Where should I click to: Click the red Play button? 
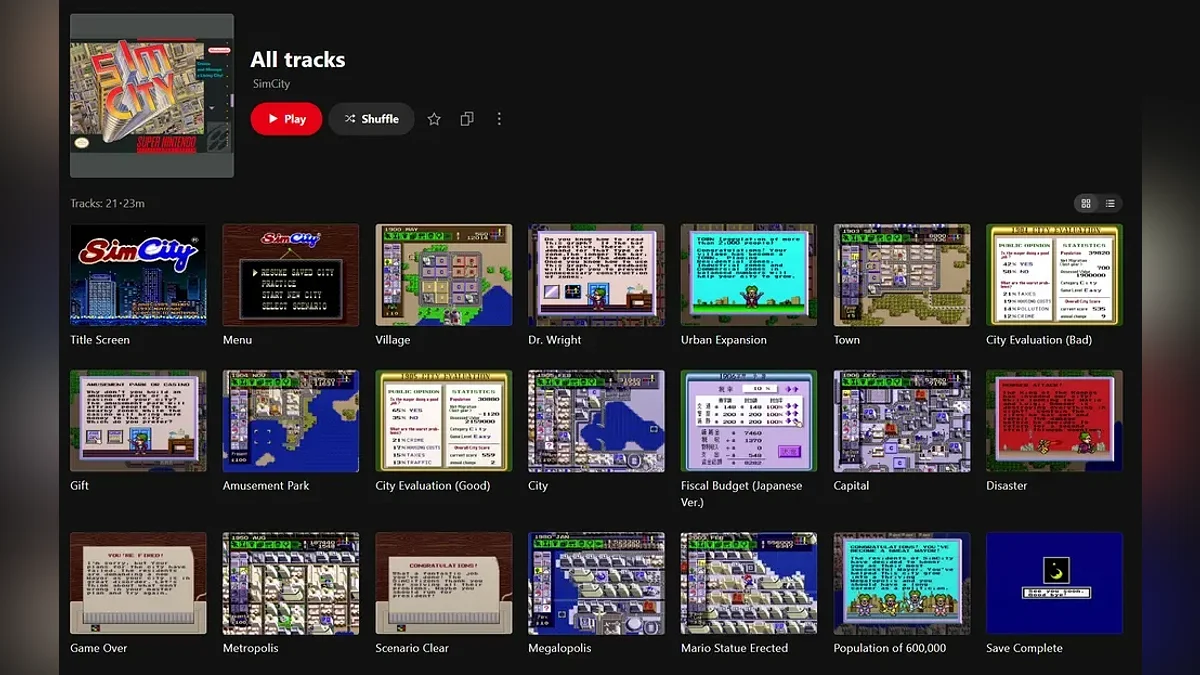tap(286, 119)
